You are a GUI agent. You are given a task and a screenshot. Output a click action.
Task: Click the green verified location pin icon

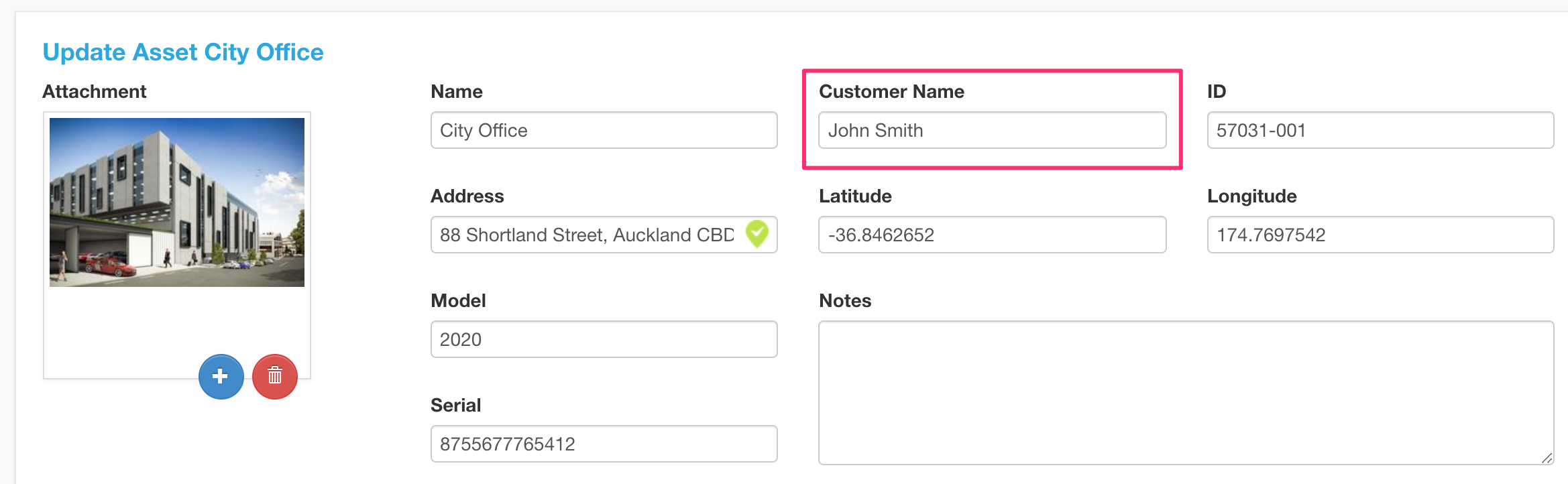click(757, 234)
